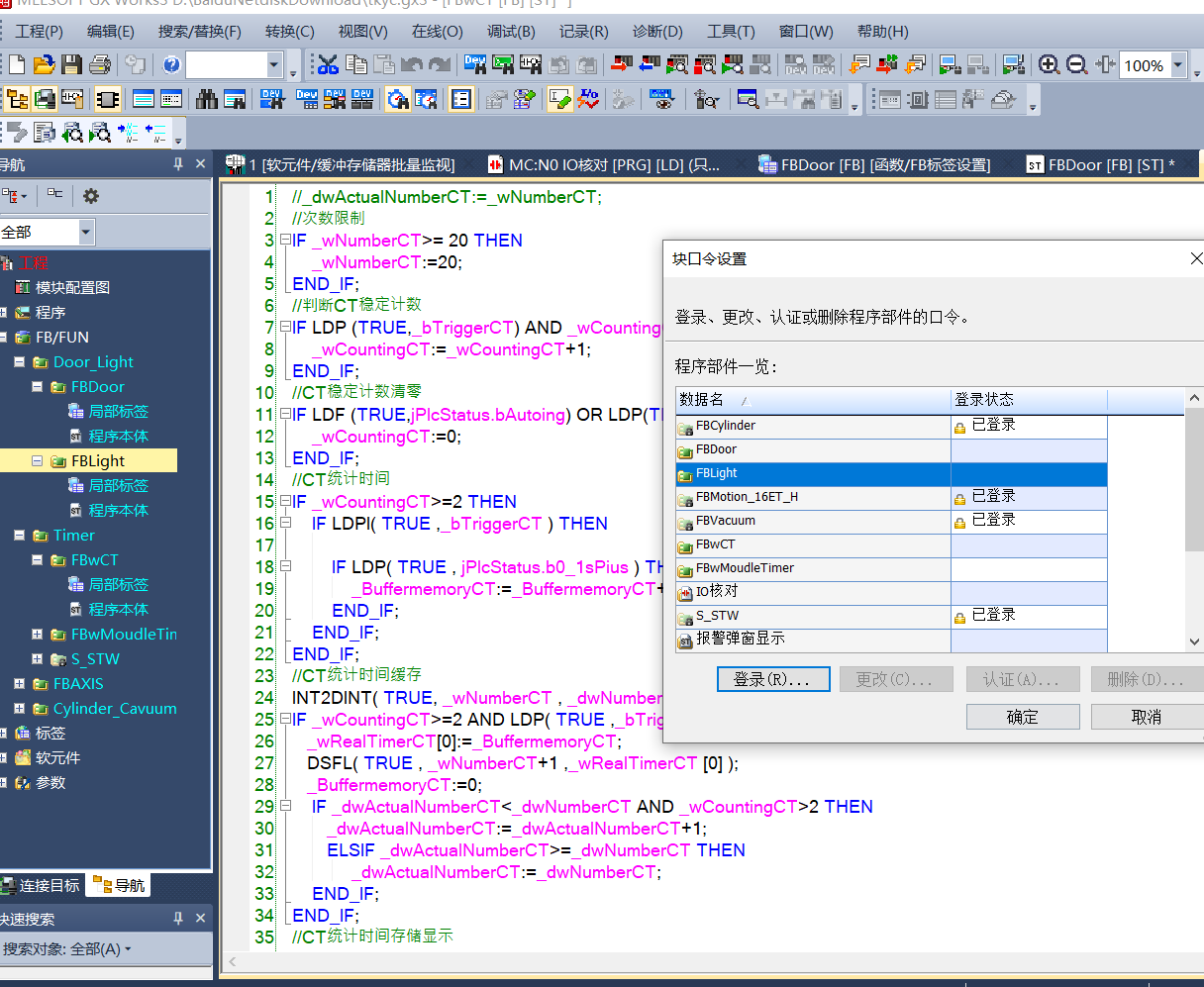Open the 全部 filter dropdown in navigation
The width and height of the screenshot is (1204, 987).
[86, 232]
